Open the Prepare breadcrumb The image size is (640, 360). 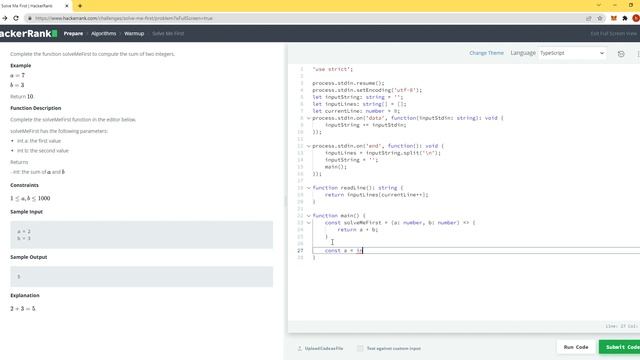(x=73, y=33)
